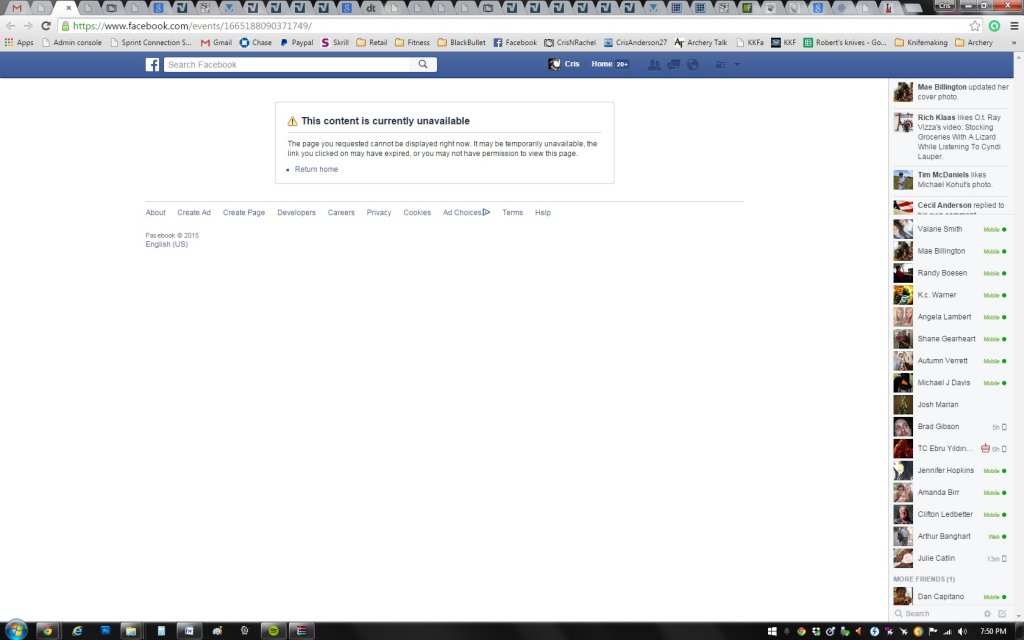Click the green extension icon in toolbar

[x=994, y=26]
